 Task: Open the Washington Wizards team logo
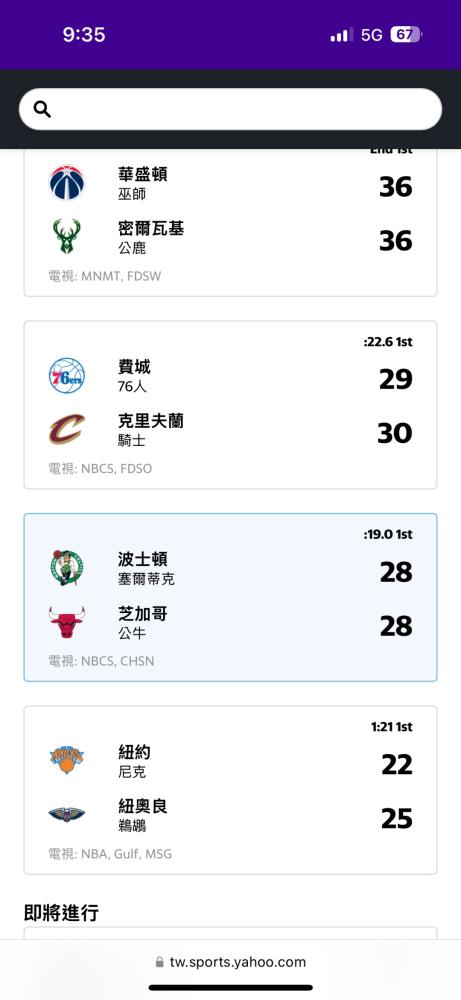point(67,183)
